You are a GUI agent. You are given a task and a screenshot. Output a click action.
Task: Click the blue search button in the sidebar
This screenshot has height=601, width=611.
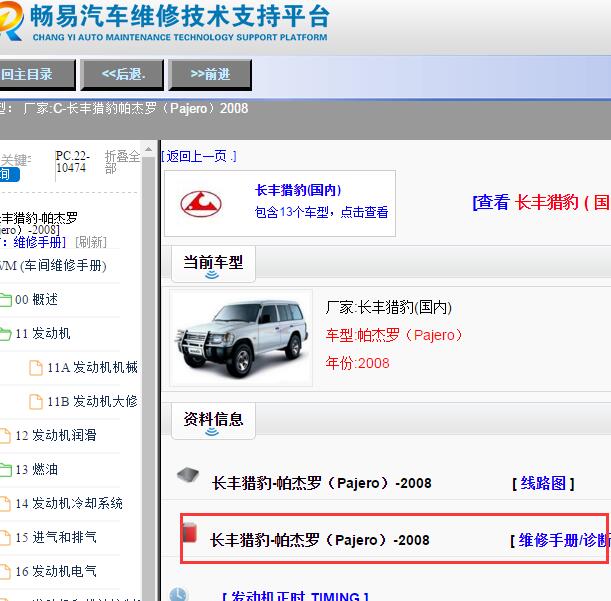[9, 174]
